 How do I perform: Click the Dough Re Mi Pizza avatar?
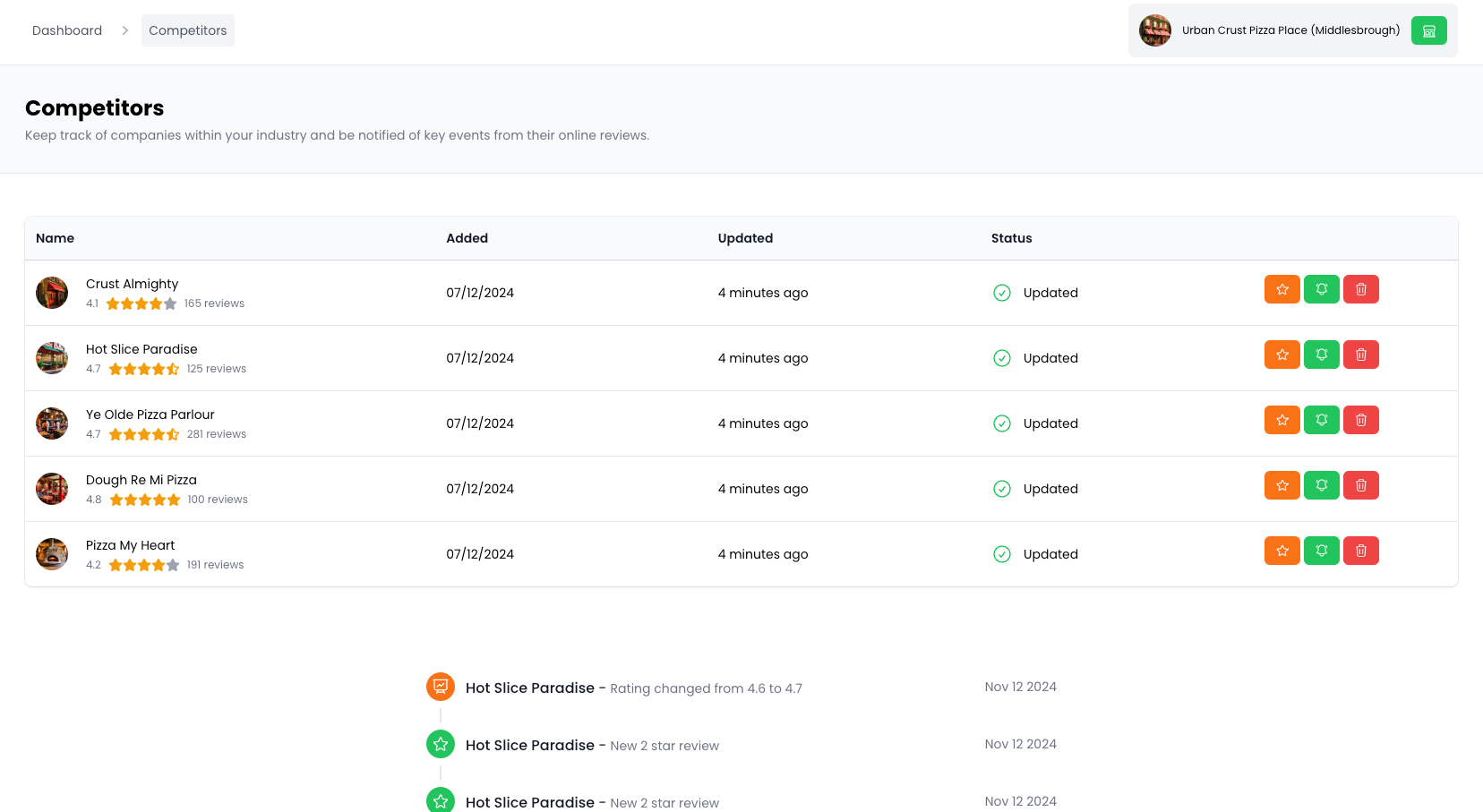[52, 489]
